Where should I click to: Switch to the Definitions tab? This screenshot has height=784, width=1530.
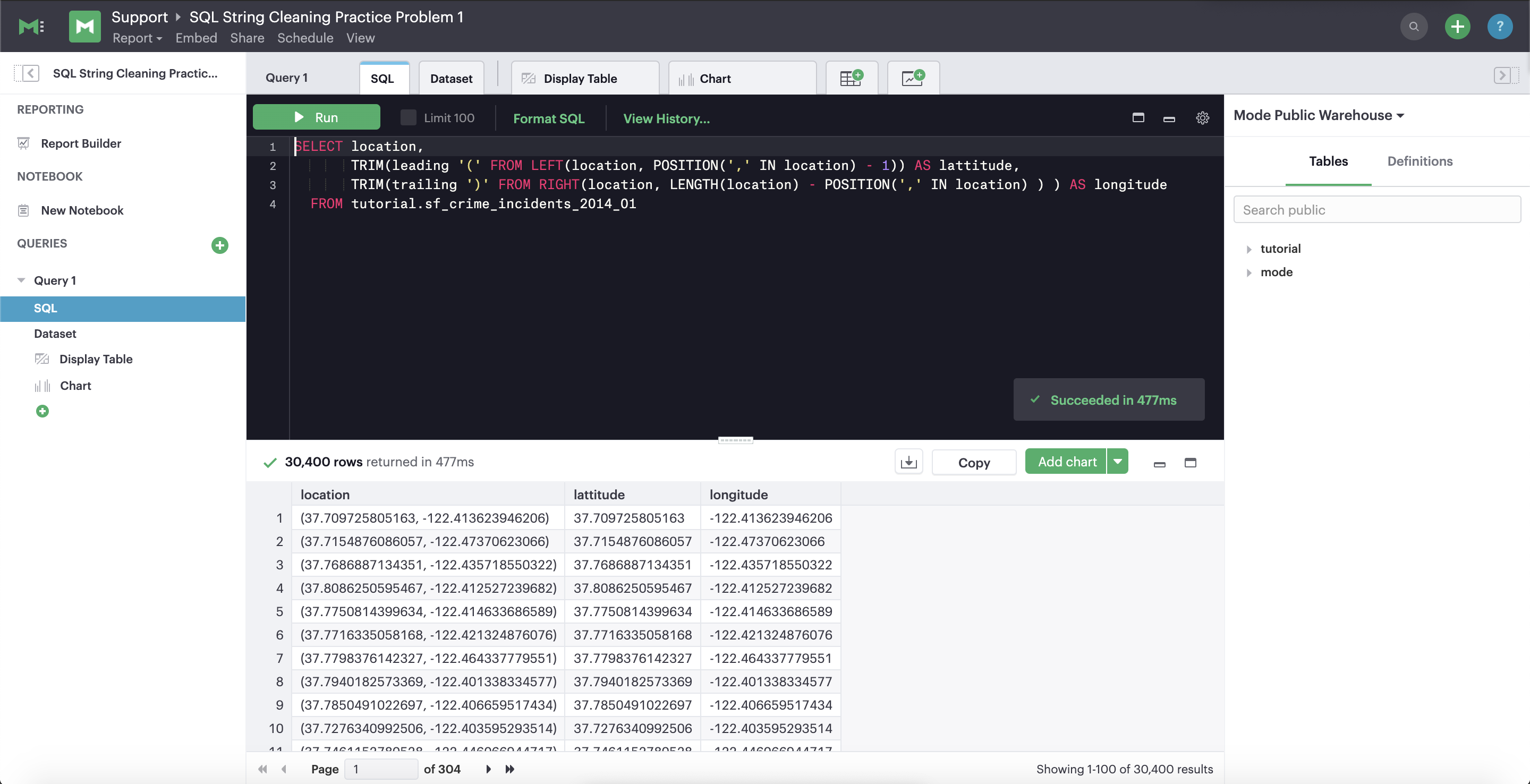tap(1419, 161)
